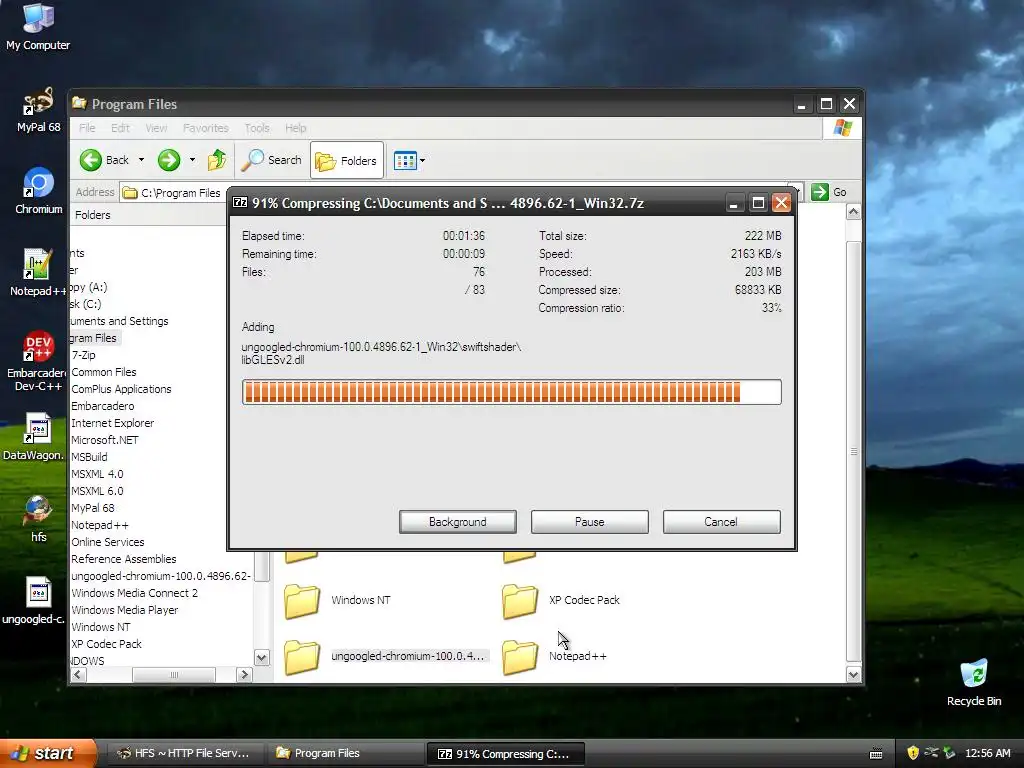Viewport: 1024px width, 768px height.
Task: Open Chromium desktop shortcut
Action: point(39,191)
